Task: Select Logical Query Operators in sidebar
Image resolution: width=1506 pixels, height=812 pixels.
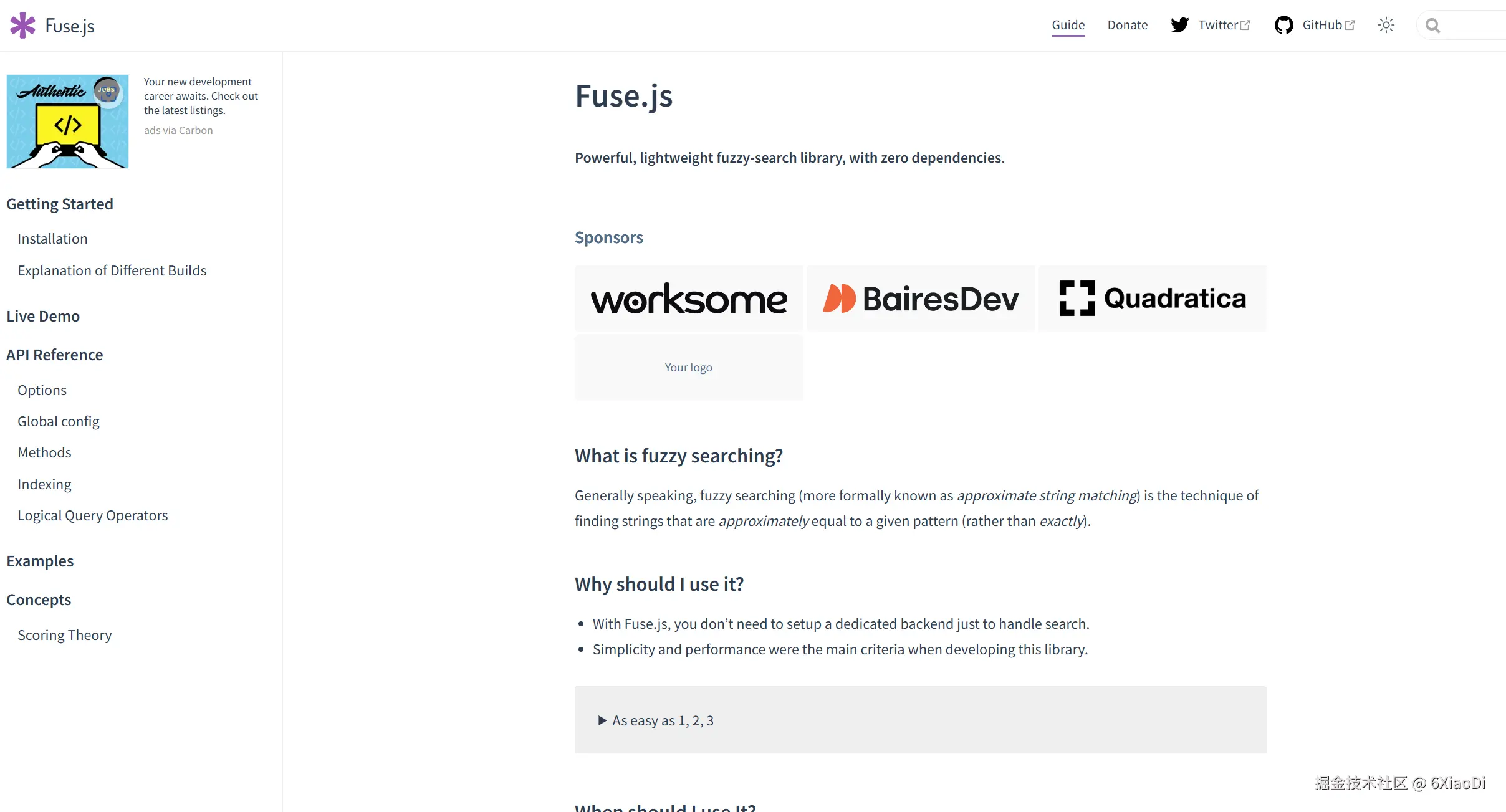Action: (x=92, y=515)
